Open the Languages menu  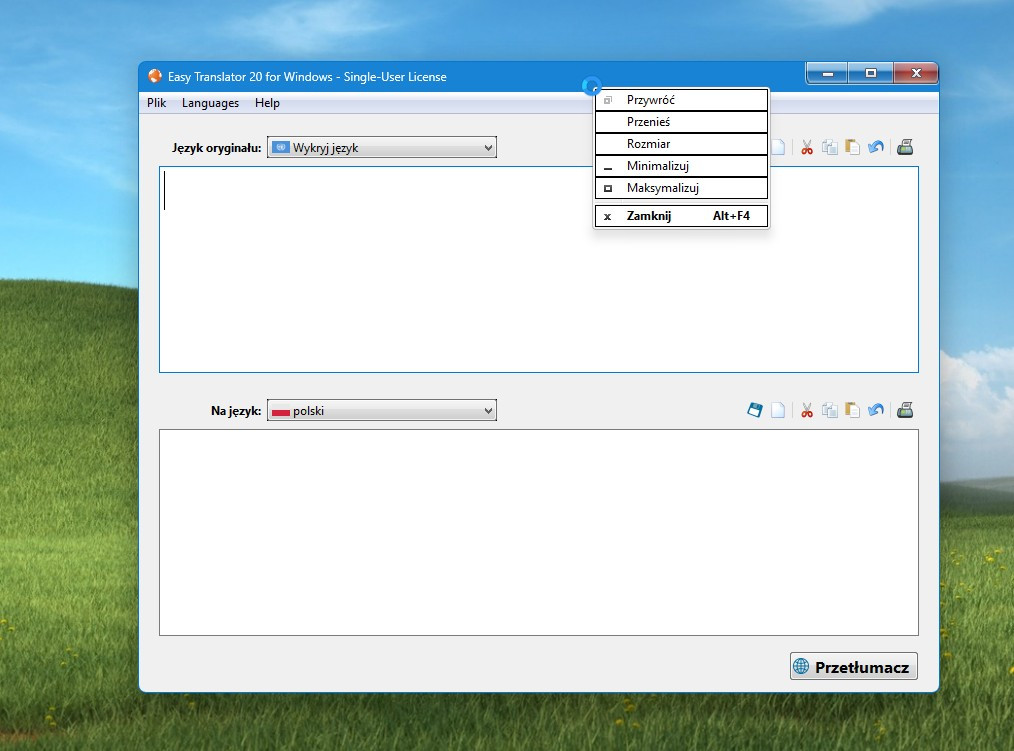210,103
